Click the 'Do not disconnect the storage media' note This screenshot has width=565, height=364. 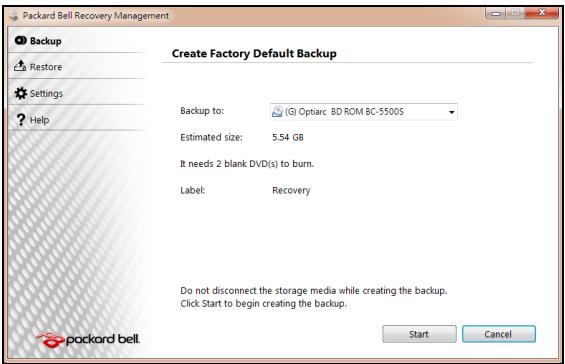(313, 290)
